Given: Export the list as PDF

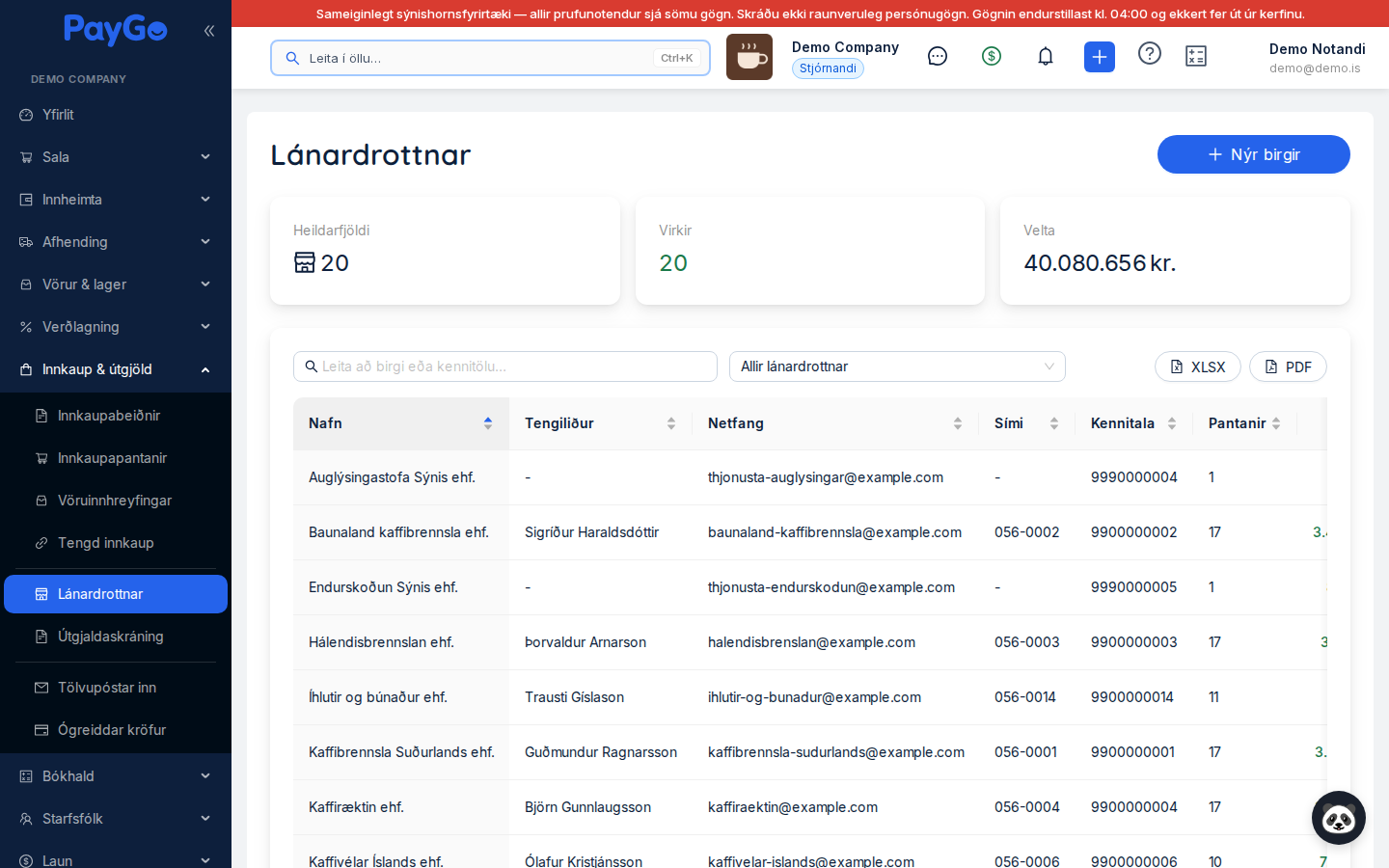Looking at the screenshot, I should click(1288, 366).
